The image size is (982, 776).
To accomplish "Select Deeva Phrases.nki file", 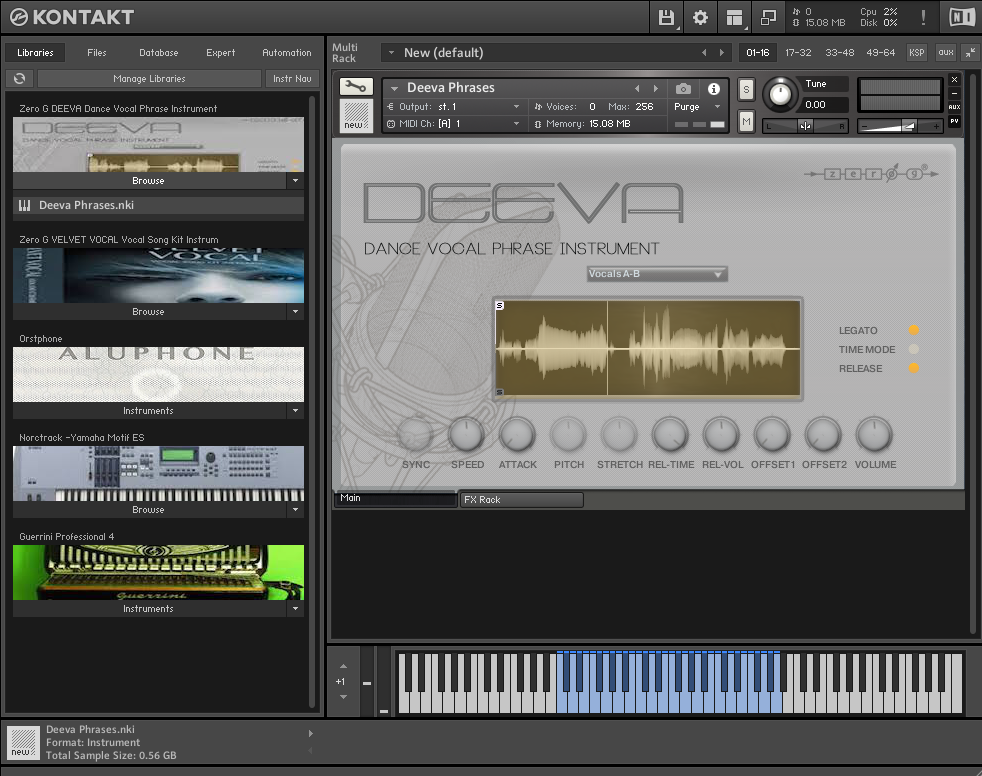I will pos(158,205).
